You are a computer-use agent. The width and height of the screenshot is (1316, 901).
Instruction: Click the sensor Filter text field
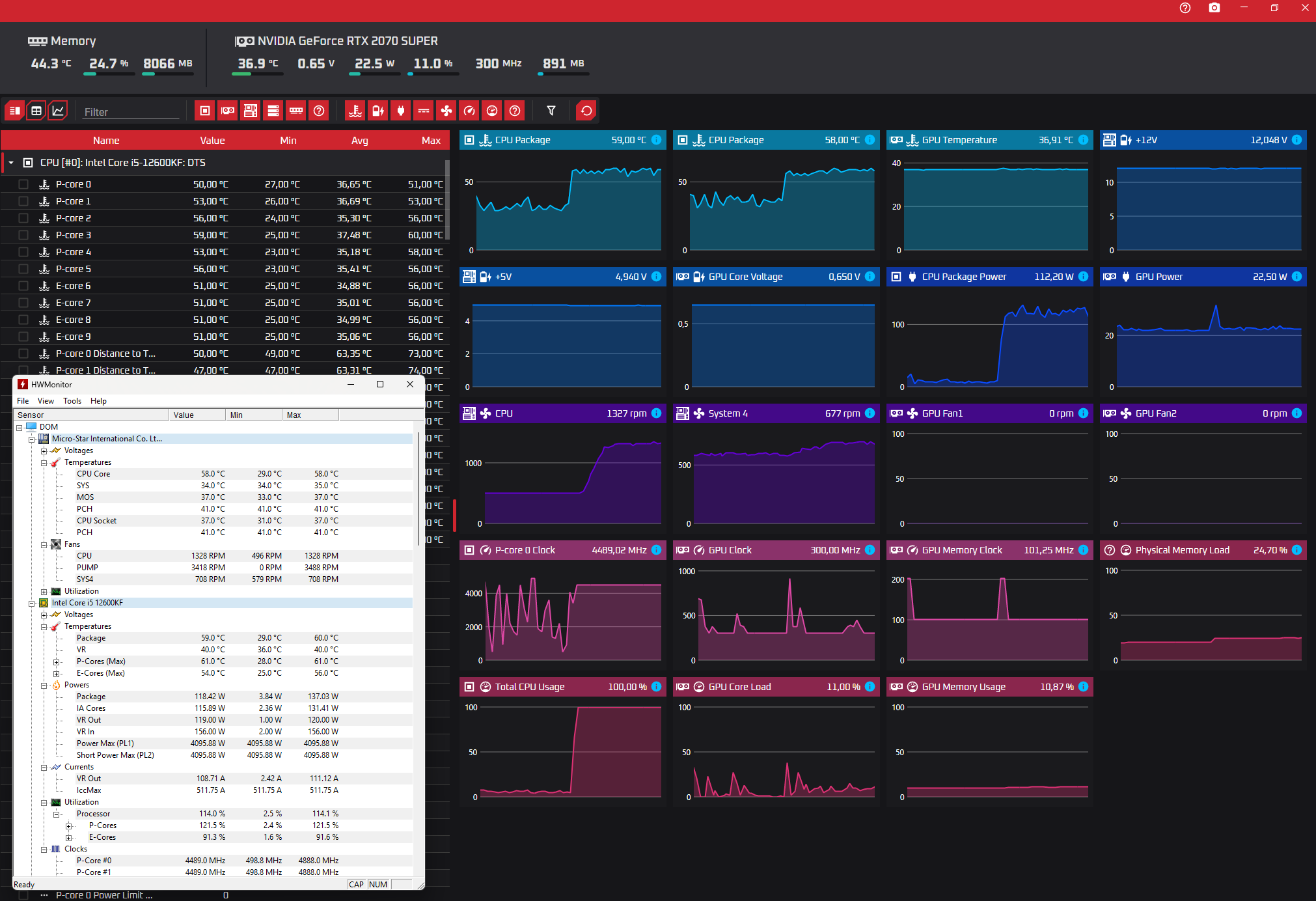[x=130, y=112]
